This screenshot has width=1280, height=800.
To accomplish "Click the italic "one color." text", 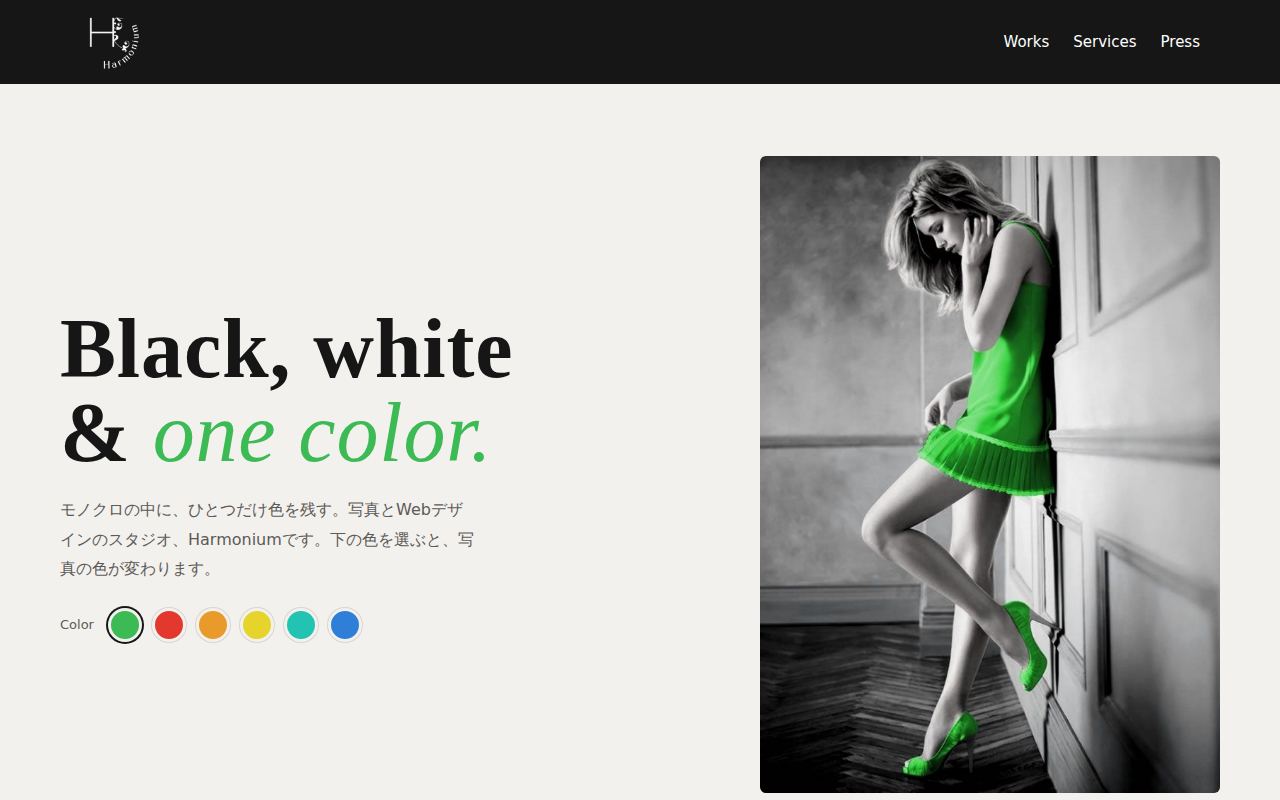I will pyautogui.click(x=321, y=434).
